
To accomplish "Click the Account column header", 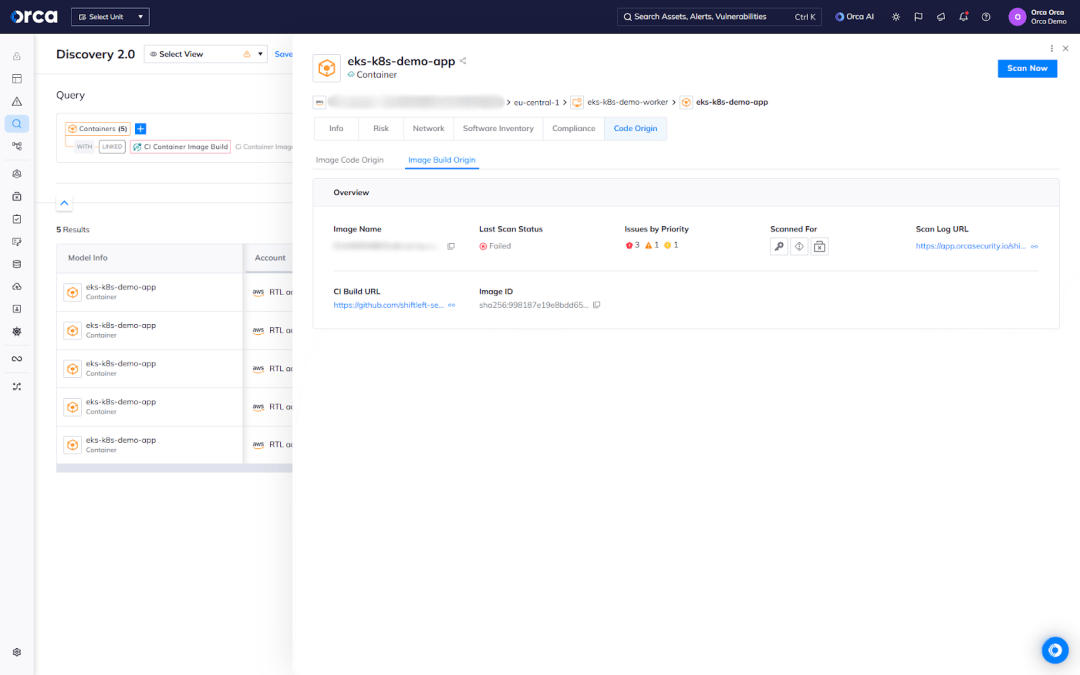I will coord(270,258).
